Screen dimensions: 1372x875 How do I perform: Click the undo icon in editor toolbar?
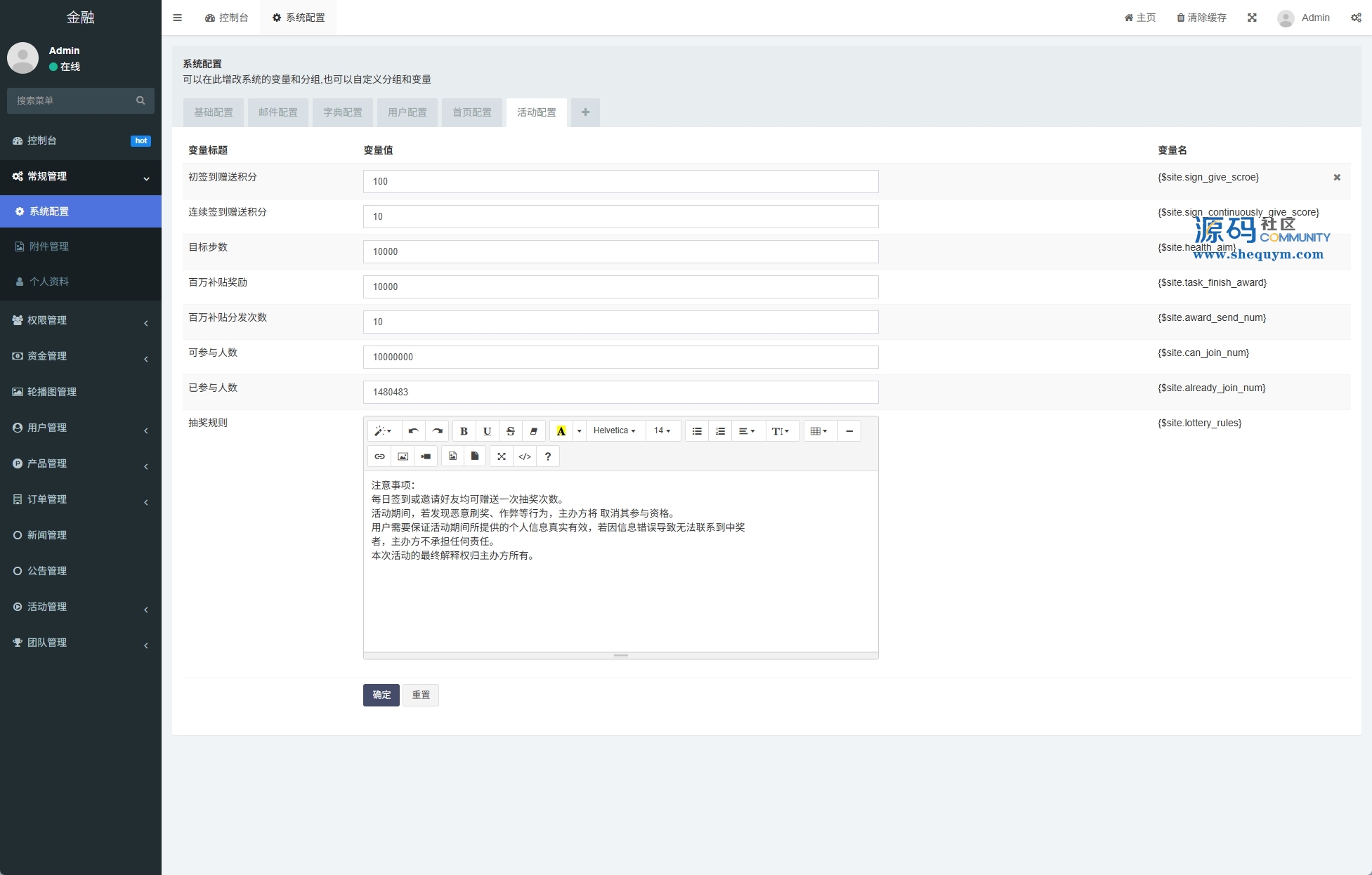tap(413, 431)
